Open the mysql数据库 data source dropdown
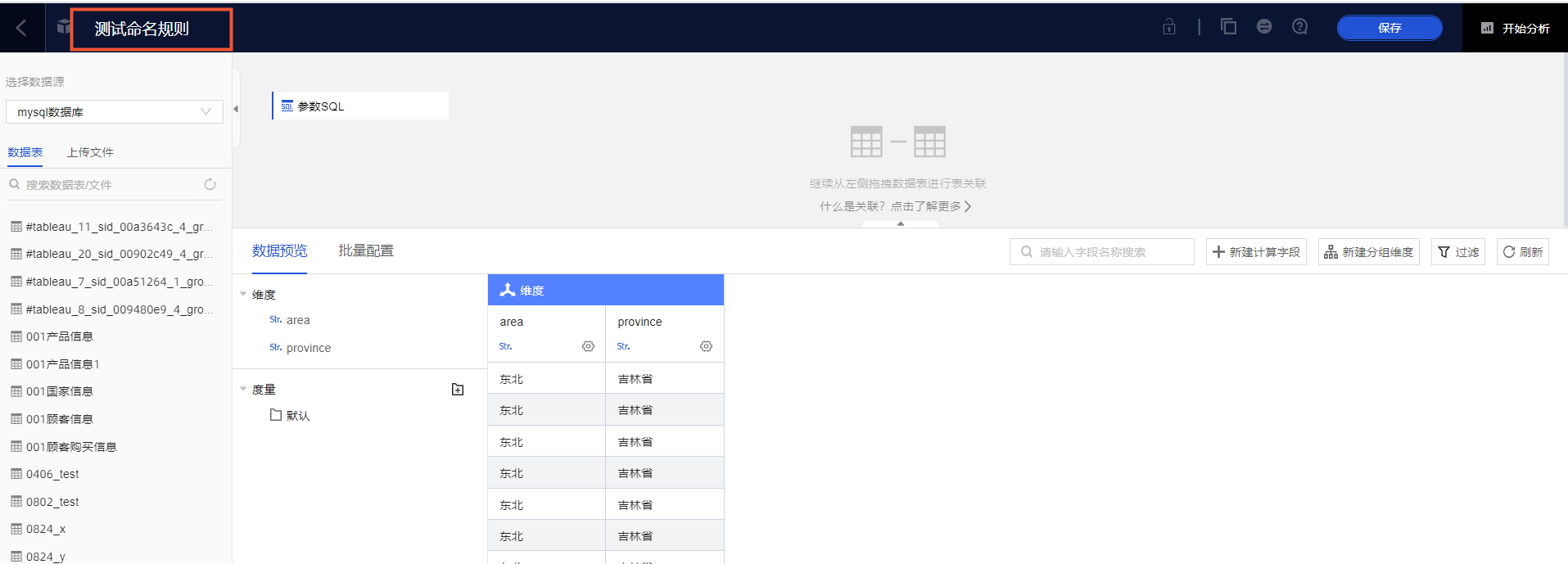This screenshot has height=564, width=1568. [114, 112]
